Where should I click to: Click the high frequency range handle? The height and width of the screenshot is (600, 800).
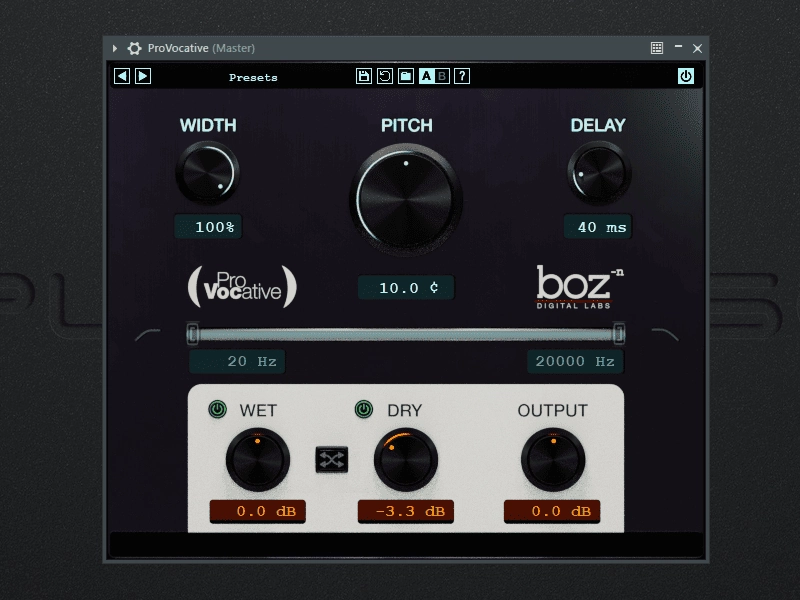619,334
